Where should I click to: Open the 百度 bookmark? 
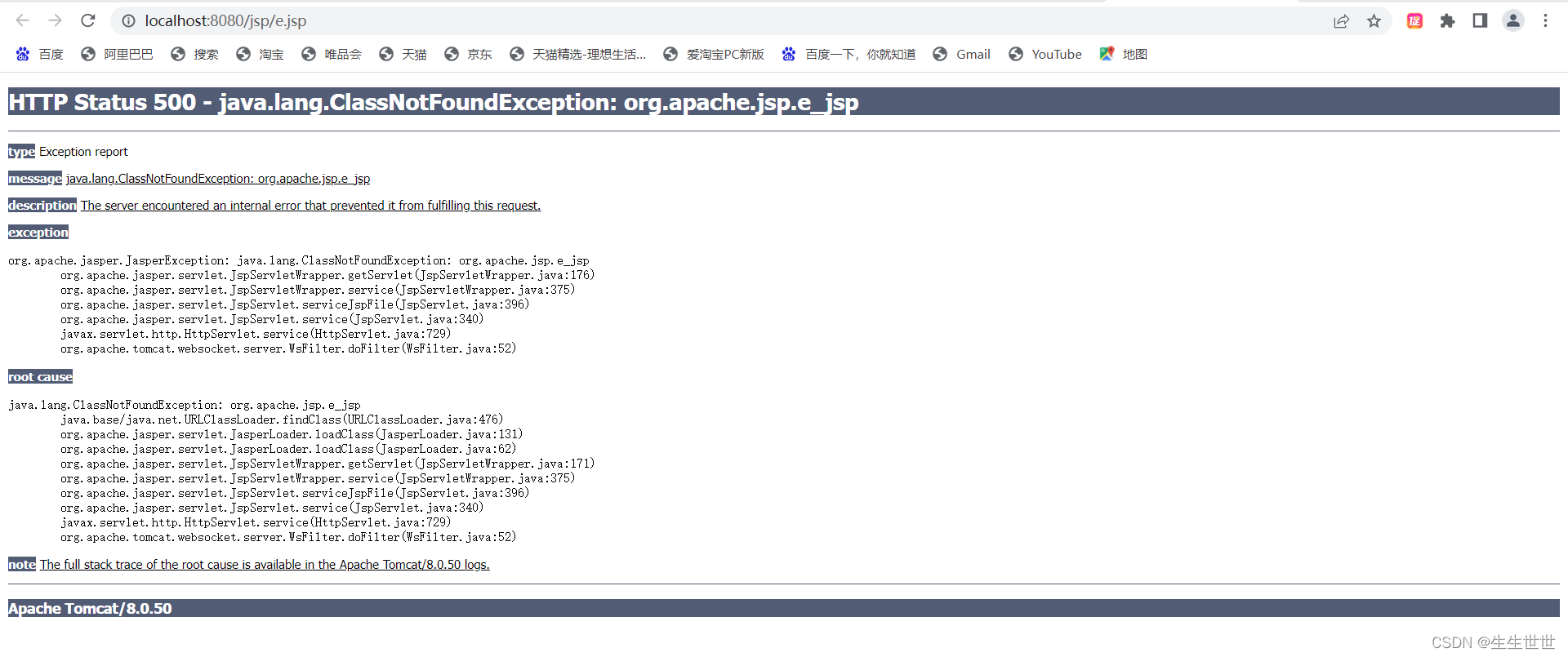[x=39, y=54]
